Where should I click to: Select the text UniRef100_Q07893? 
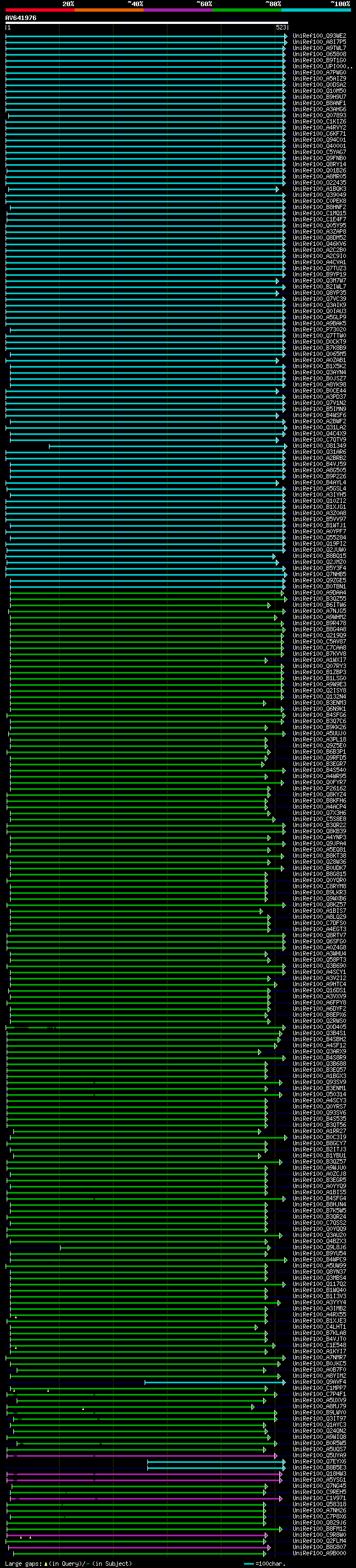click(x=319, y=115)
